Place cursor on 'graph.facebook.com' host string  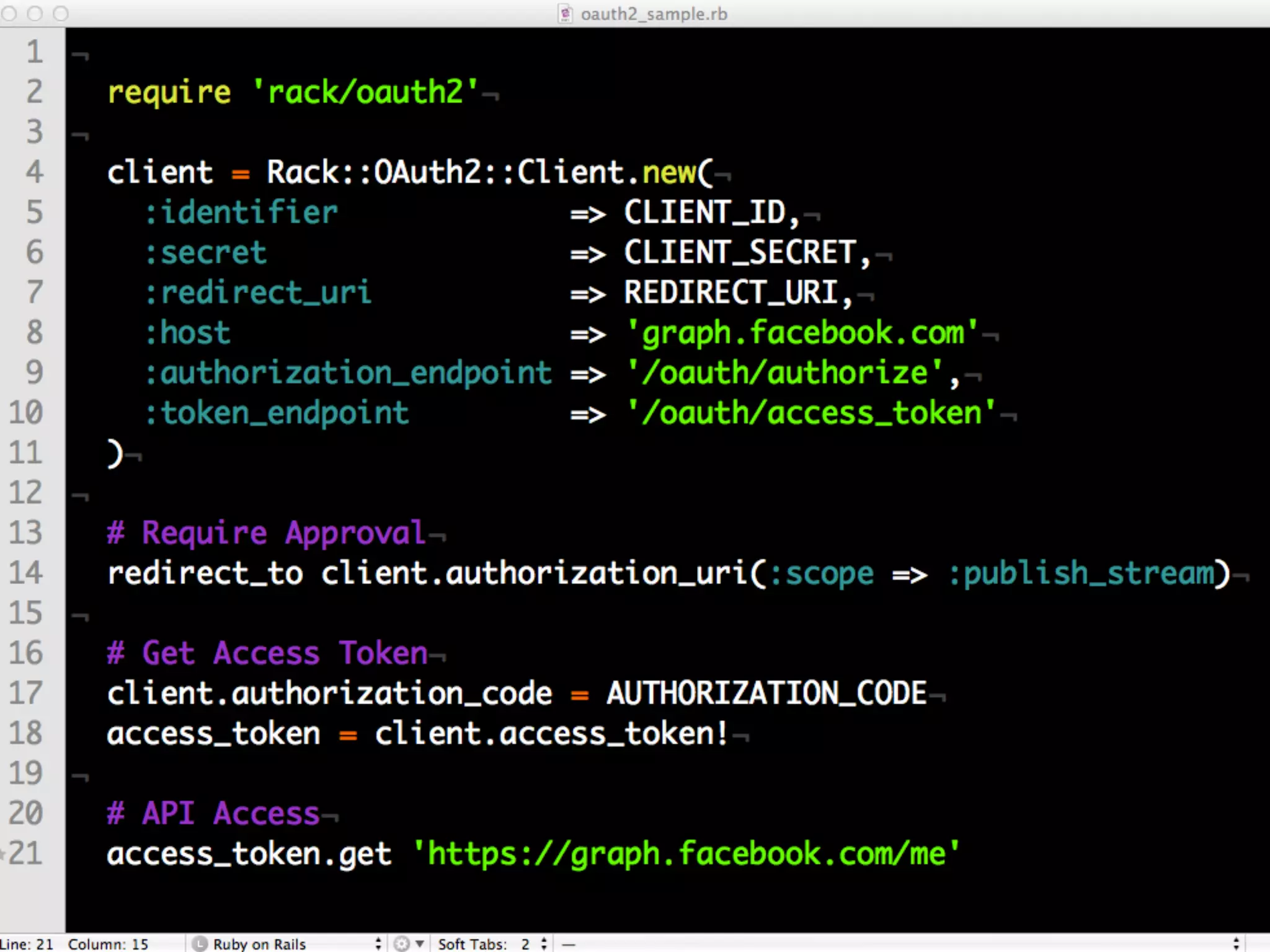(802, 333)
